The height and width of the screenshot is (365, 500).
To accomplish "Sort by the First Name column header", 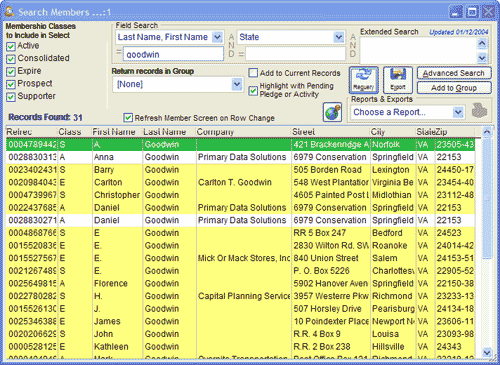I will [117, 132].
